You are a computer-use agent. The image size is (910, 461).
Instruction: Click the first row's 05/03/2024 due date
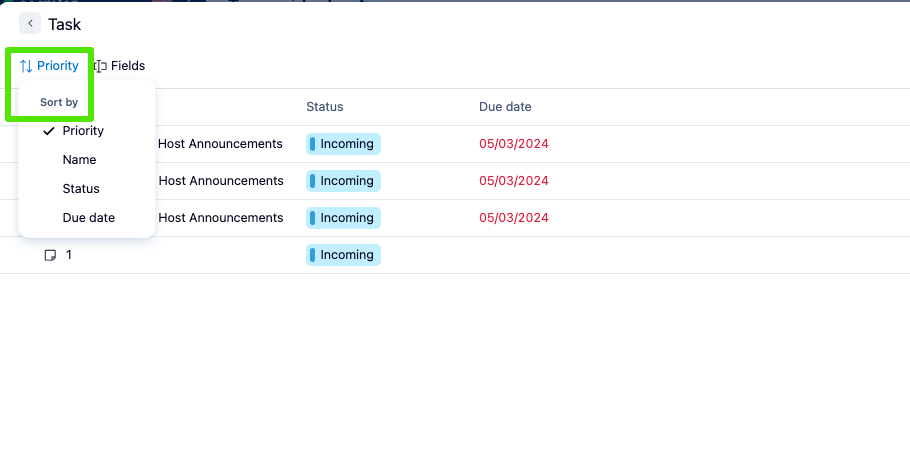[x=514, y=144]
